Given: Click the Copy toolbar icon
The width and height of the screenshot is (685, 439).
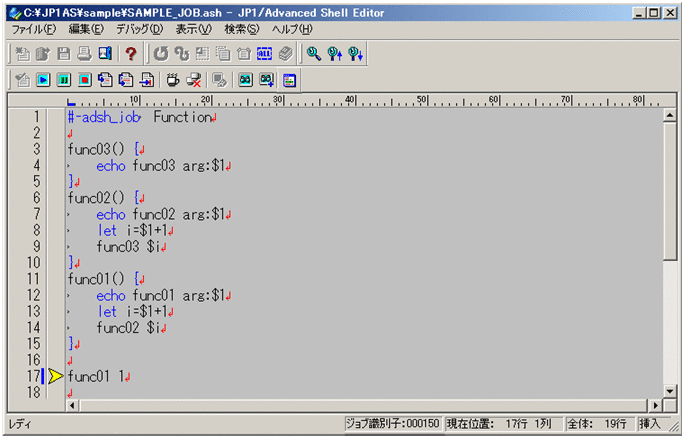Looking at the screenshot, I should tap(223, 54).
